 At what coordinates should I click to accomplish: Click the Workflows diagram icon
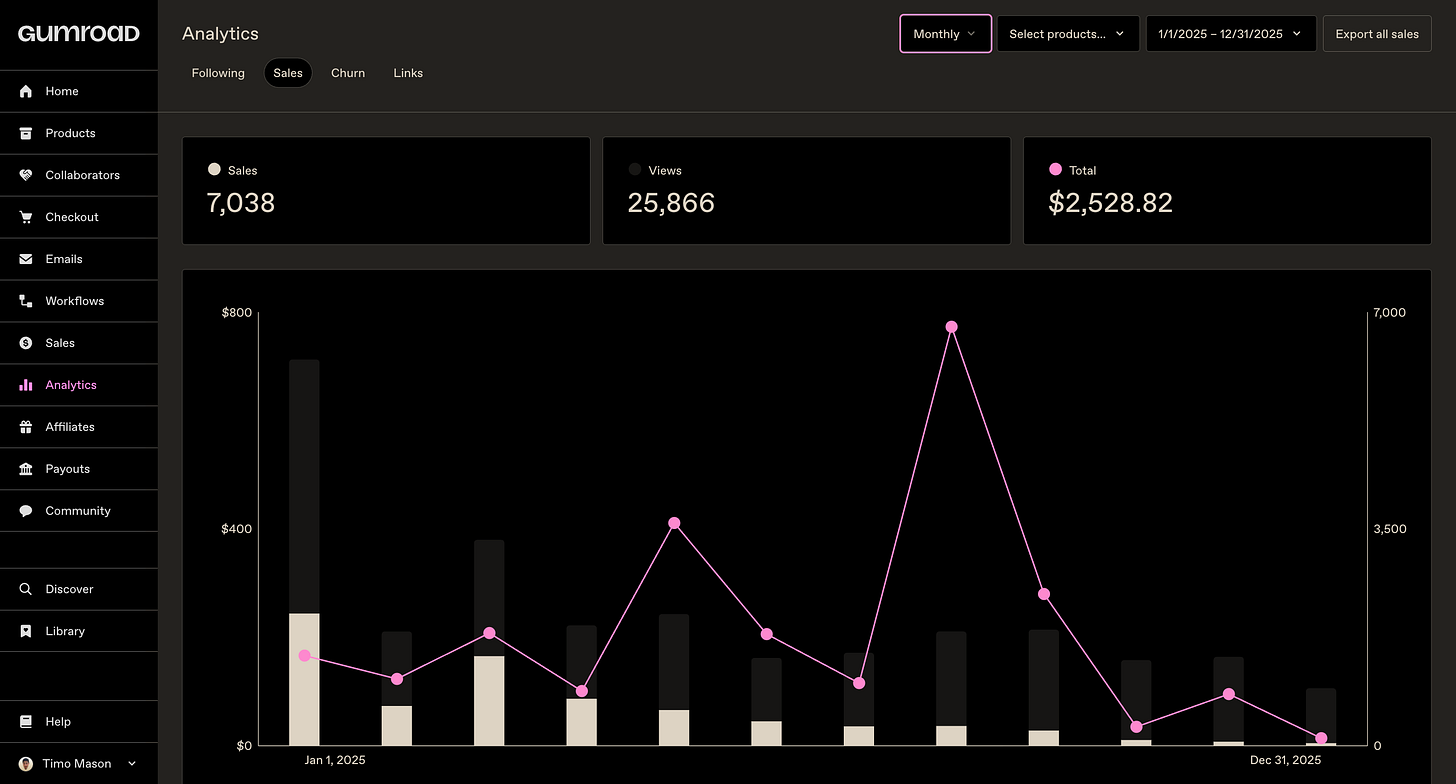click(x=26, y=301)
